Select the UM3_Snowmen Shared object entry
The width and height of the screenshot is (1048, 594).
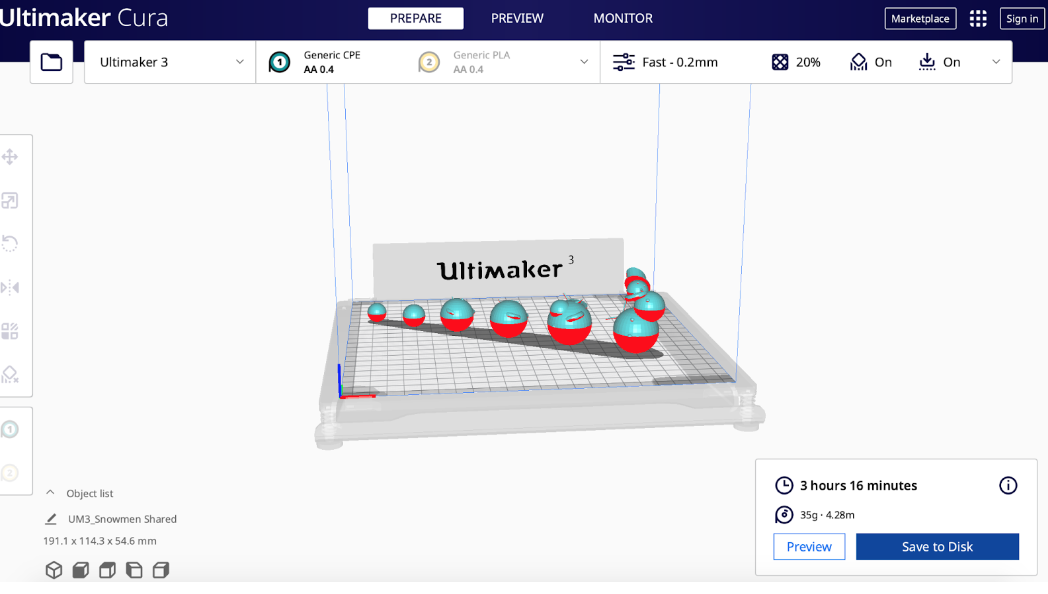(x=122, y=519)
